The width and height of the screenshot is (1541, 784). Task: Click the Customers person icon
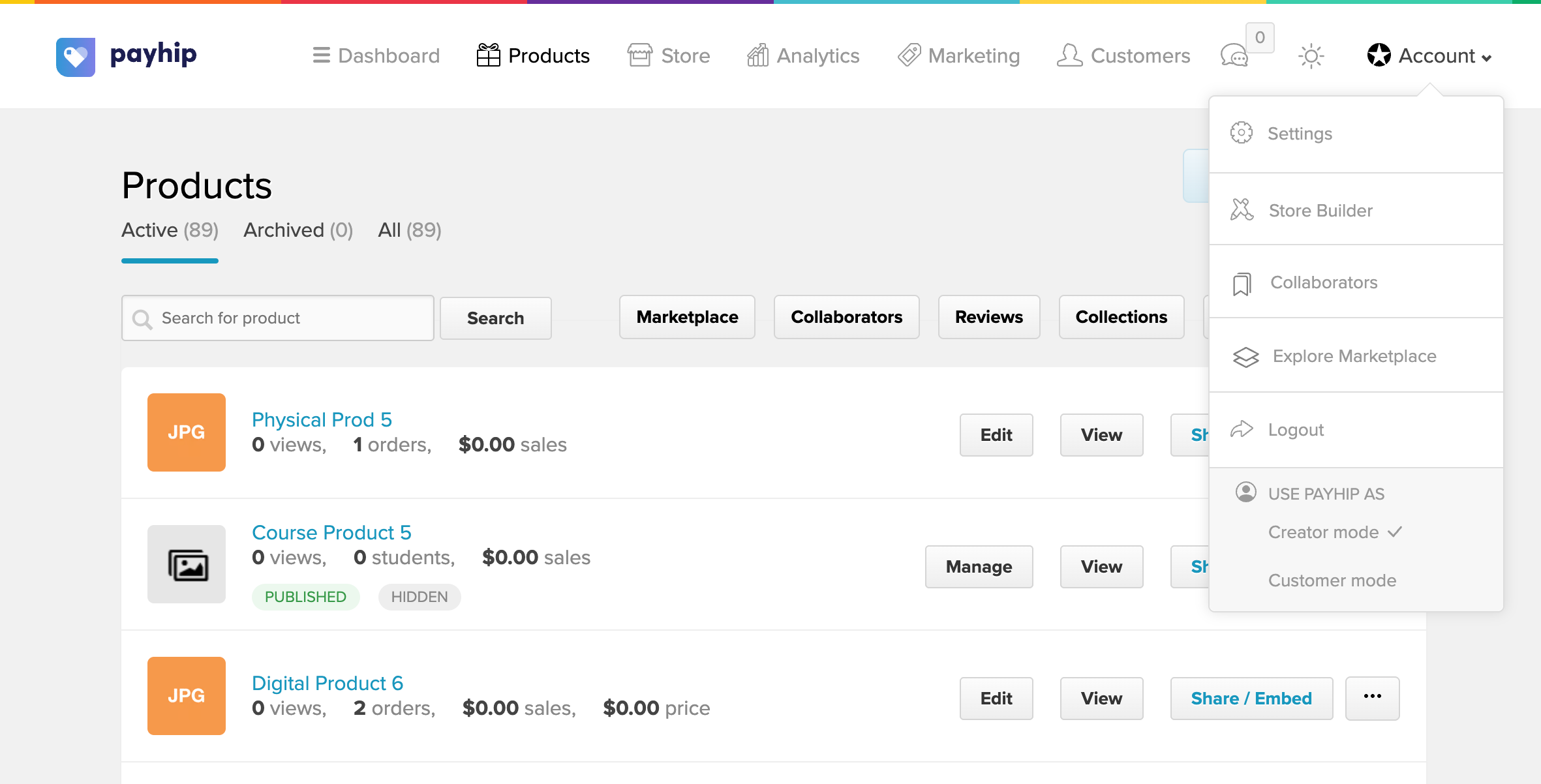tap(1069, 55)
